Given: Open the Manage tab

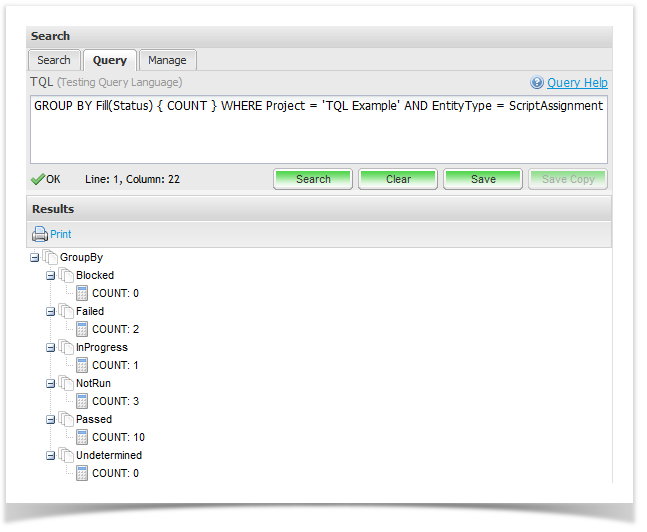Looking at the screenshot, I should [x=167, y=60].
